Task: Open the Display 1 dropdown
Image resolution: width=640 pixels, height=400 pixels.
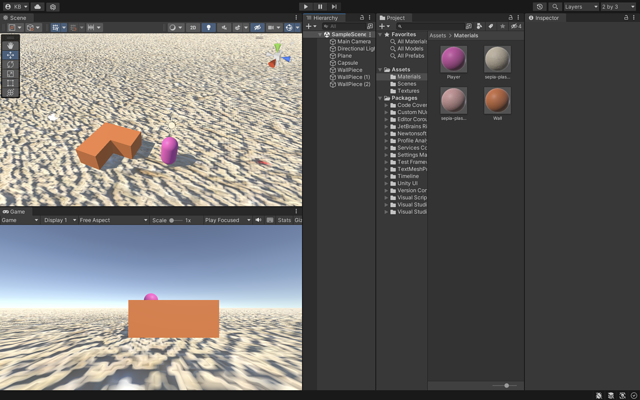Action: click(60, 220)
